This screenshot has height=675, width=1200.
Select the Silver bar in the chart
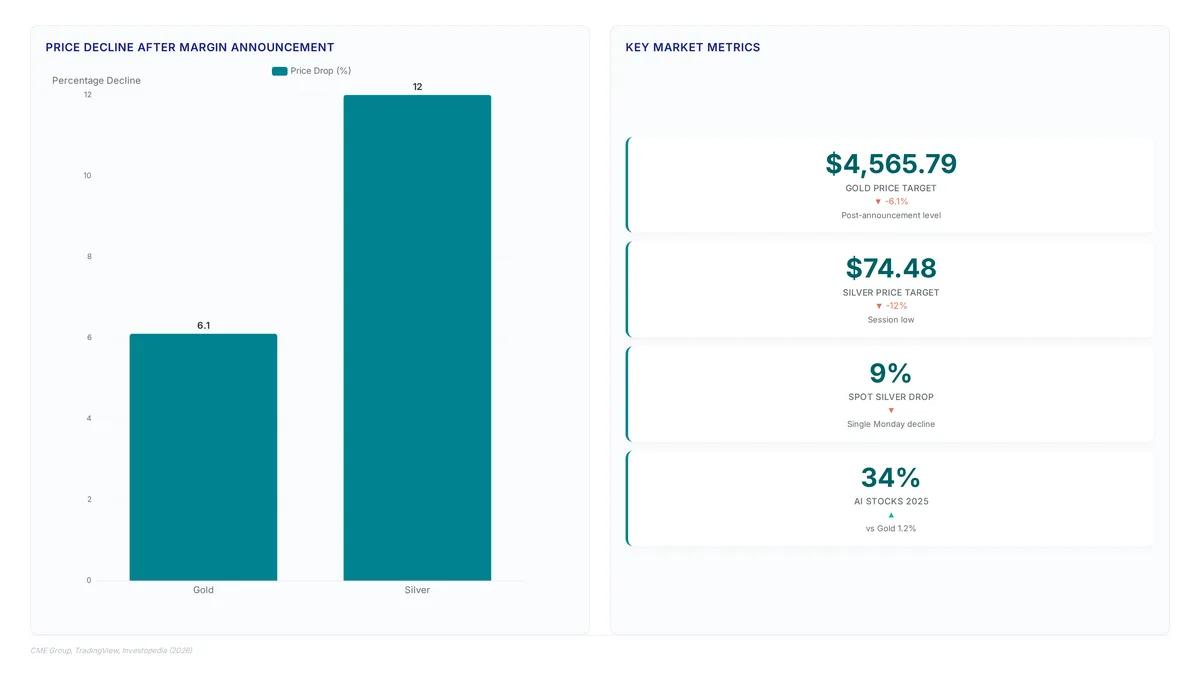pos(417,338)
